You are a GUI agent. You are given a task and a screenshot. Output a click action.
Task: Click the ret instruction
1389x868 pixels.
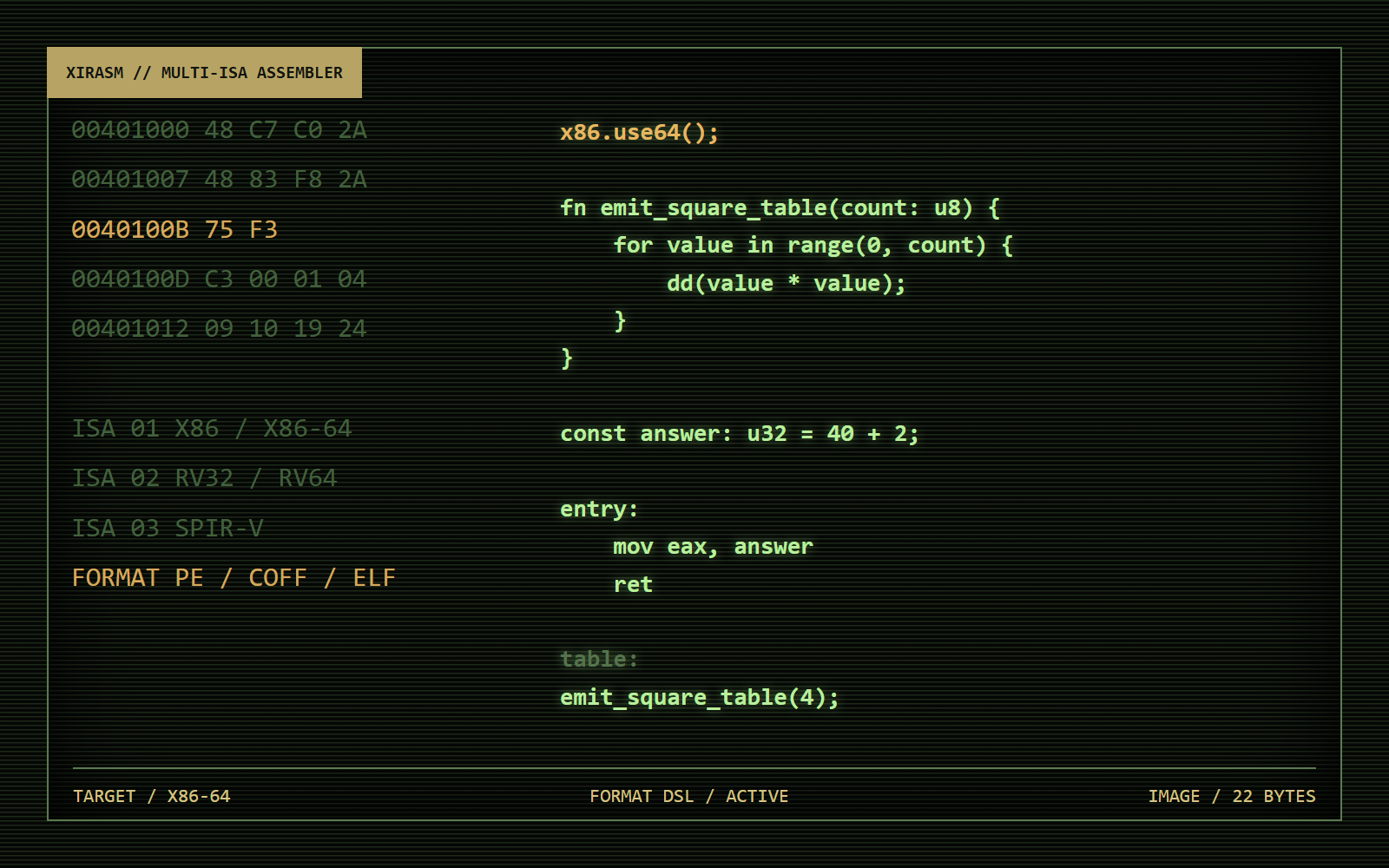coord(633,585)
